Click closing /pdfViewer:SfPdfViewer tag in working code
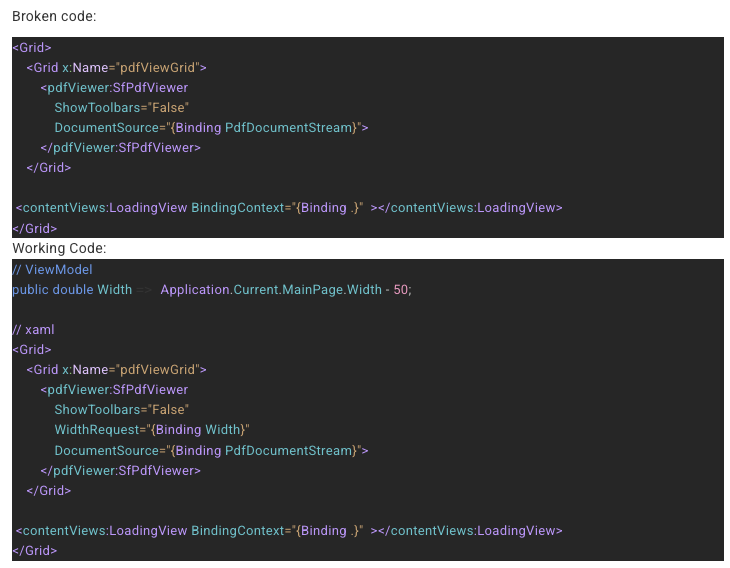 click(x=120, y=470)
